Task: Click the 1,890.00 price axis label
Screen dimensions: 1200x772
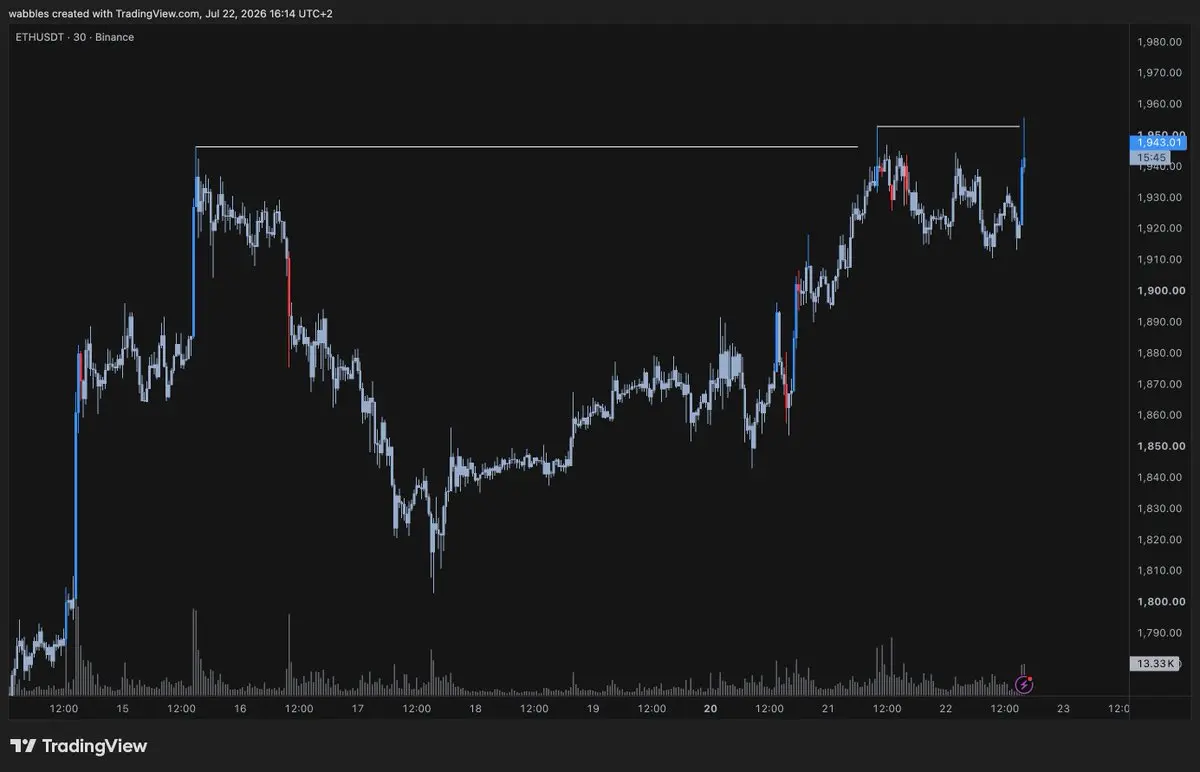Action: click(1160, 322)
